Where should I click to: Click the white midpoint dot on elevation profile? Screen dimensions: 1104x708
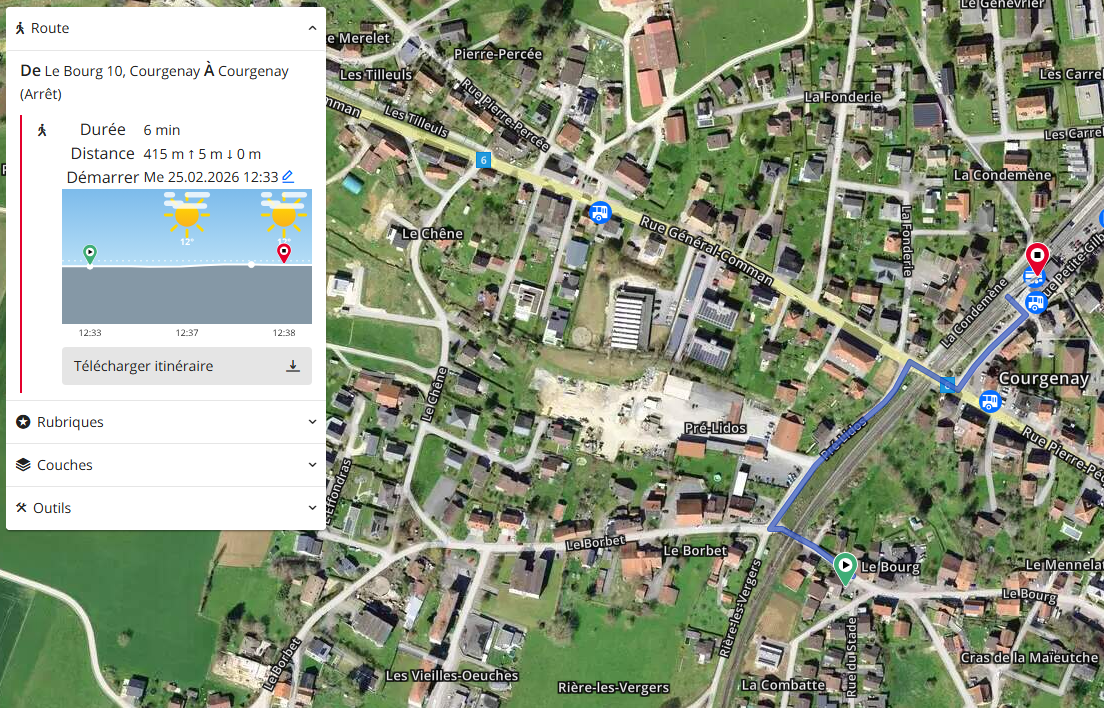pyautogui.click(x=251, y=265)
